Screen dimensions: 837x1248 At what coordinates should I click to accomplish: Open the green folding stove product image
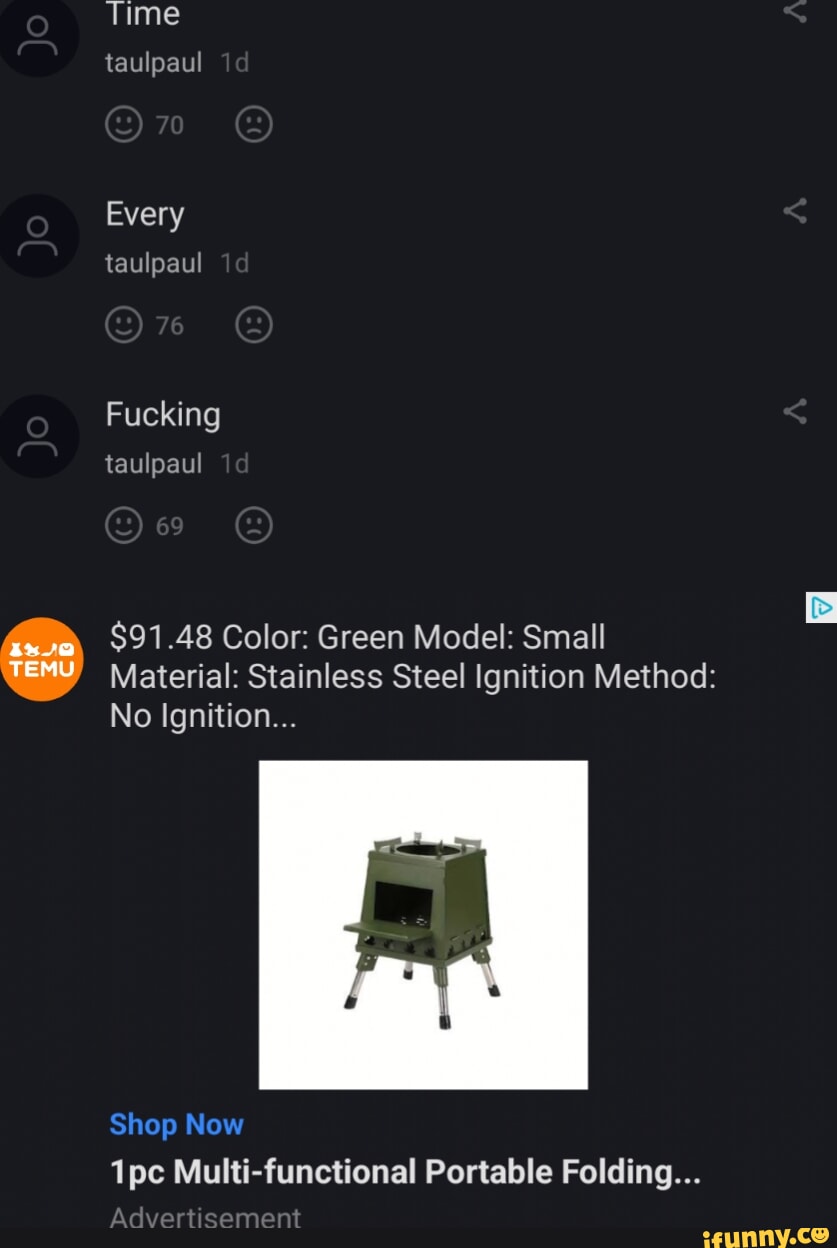423,924
